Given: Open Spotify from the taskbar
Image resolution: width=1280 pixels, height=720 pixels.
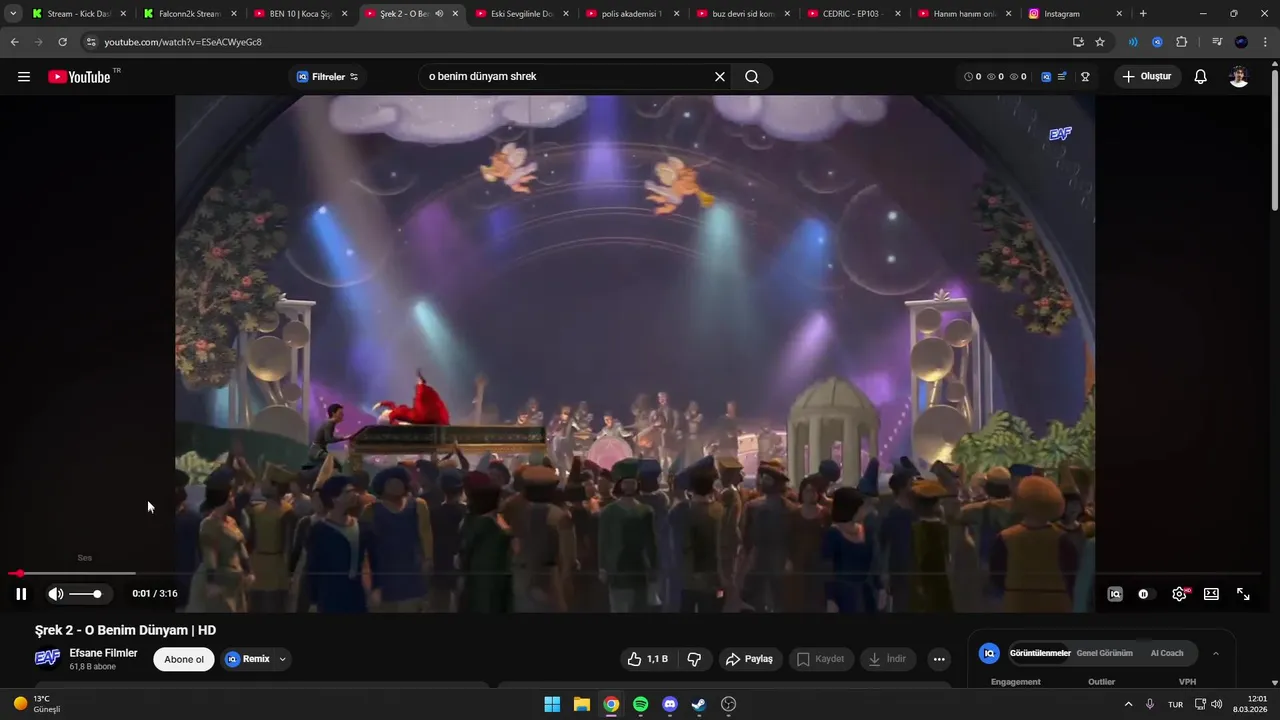Looking at the screenshot, I should pos(641,704).
